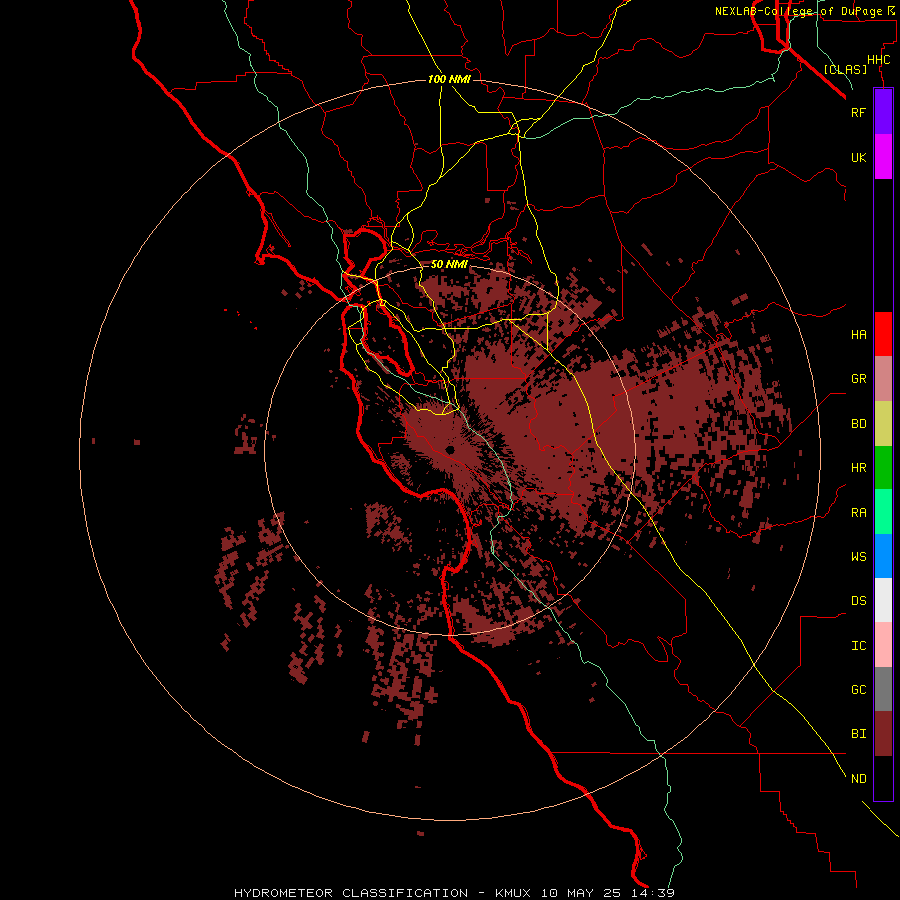This screenshot has height=900, width=900.
Task: Select the red HA legend swatch
Action: pyautogui.click(x=883, y=334)
